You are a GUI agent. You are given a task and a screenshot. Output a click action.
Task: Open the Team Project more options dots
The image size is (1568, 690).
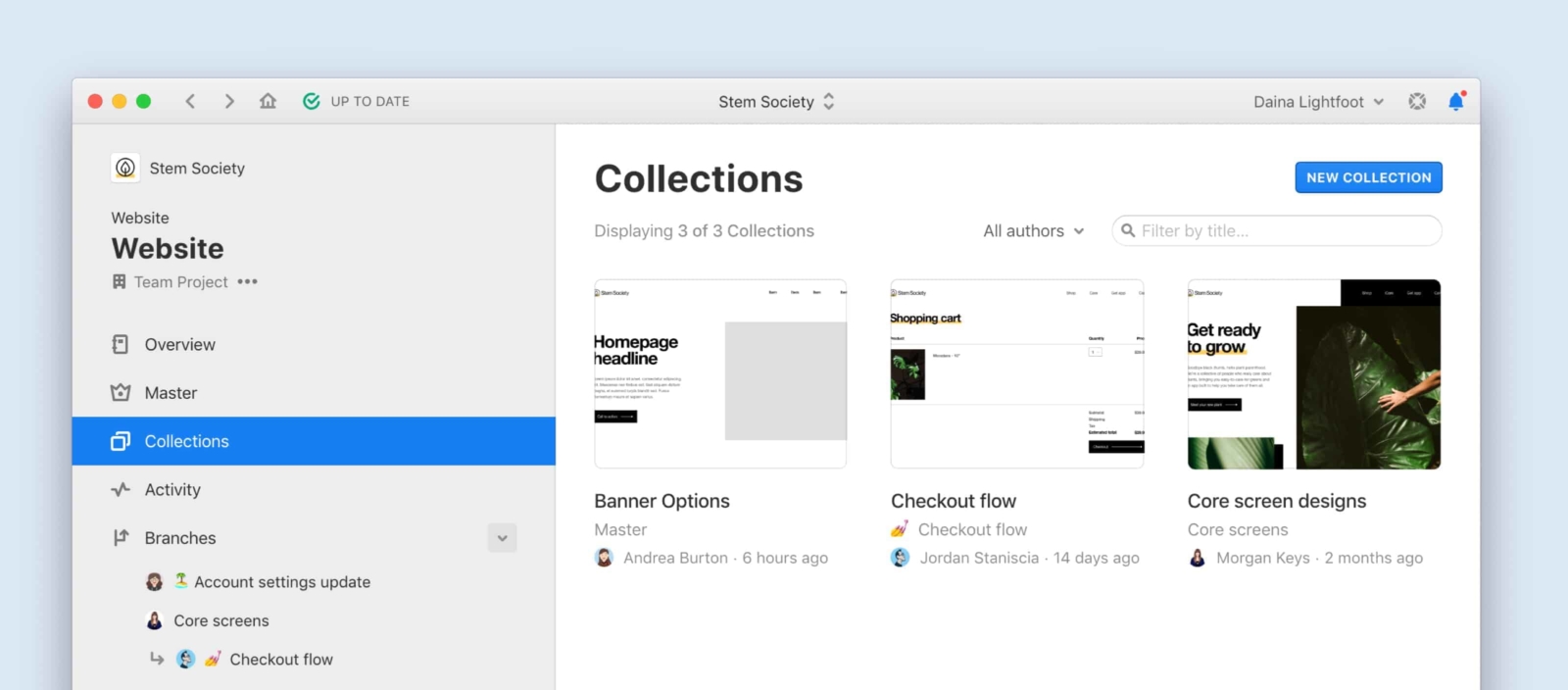[248, 281]
